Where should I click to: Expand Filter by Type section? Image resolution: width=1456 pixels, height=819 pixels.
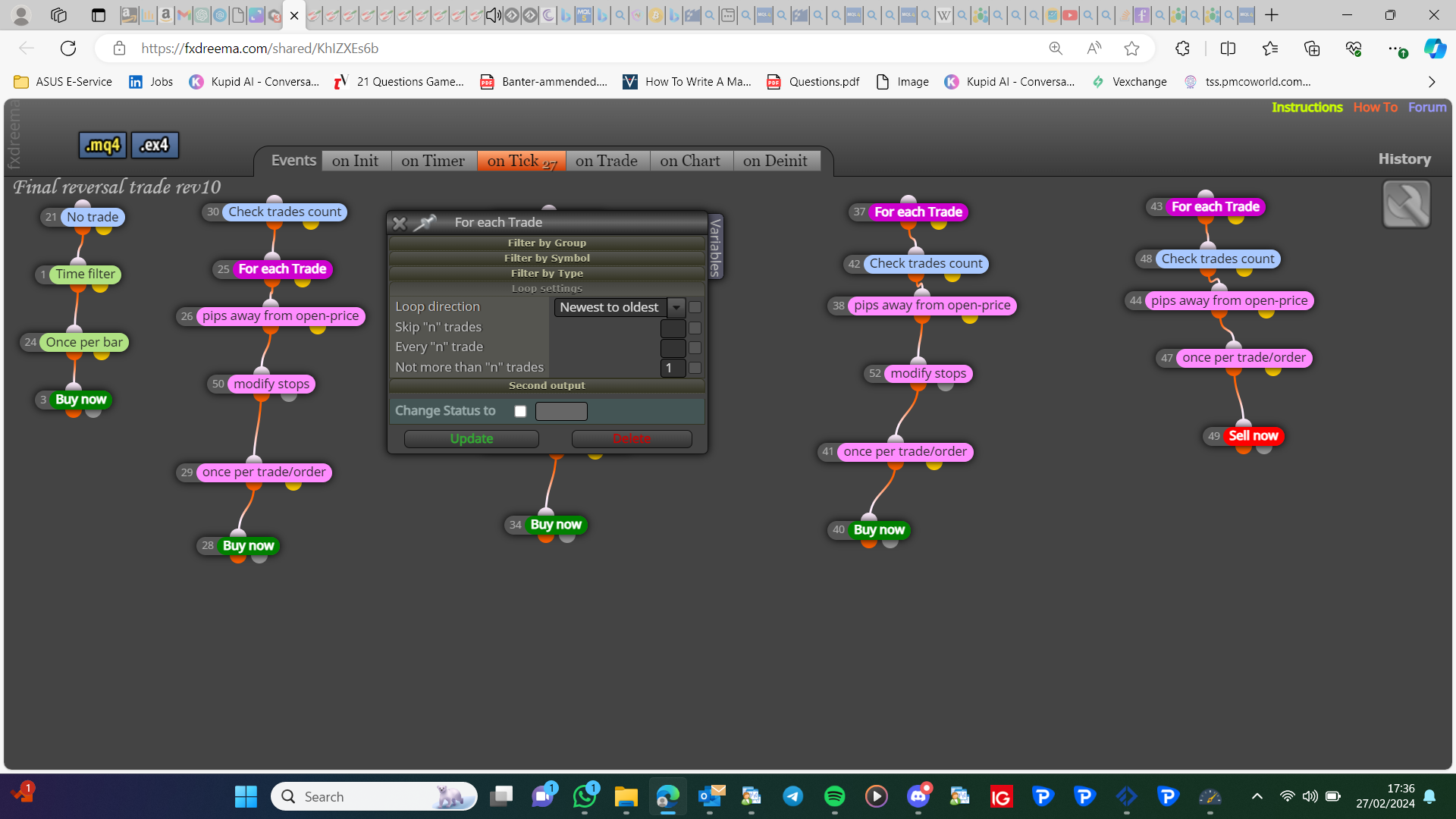(547, 273)
